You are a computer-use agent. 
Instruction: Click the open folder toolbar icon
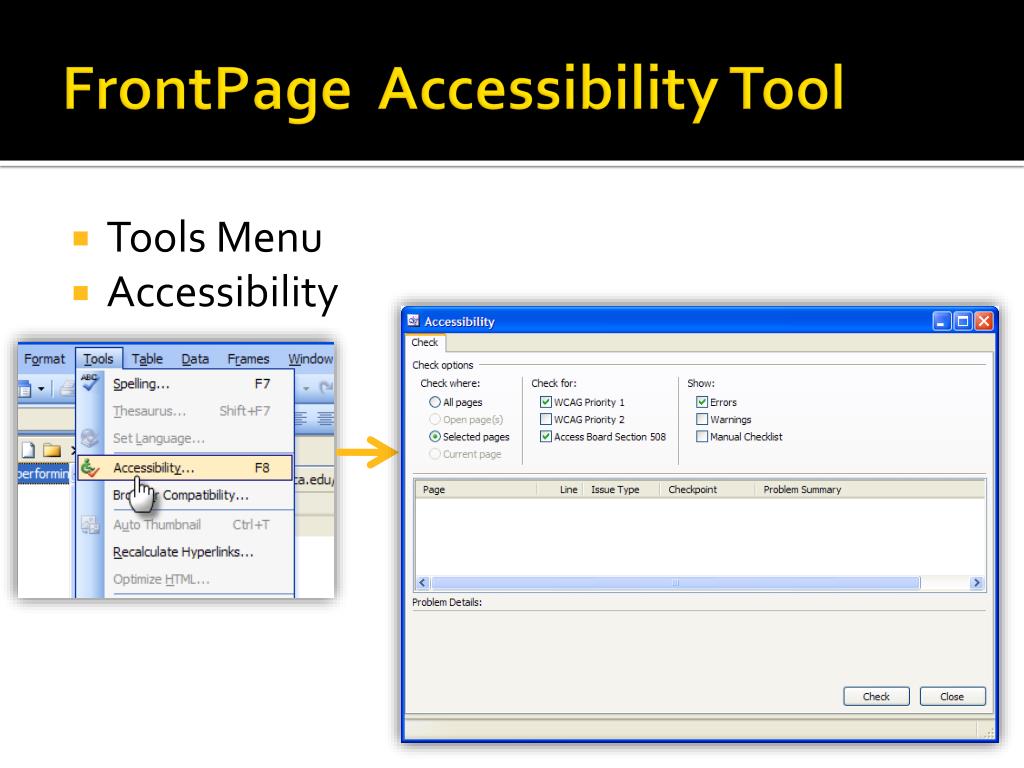click(x=52, y=450)
